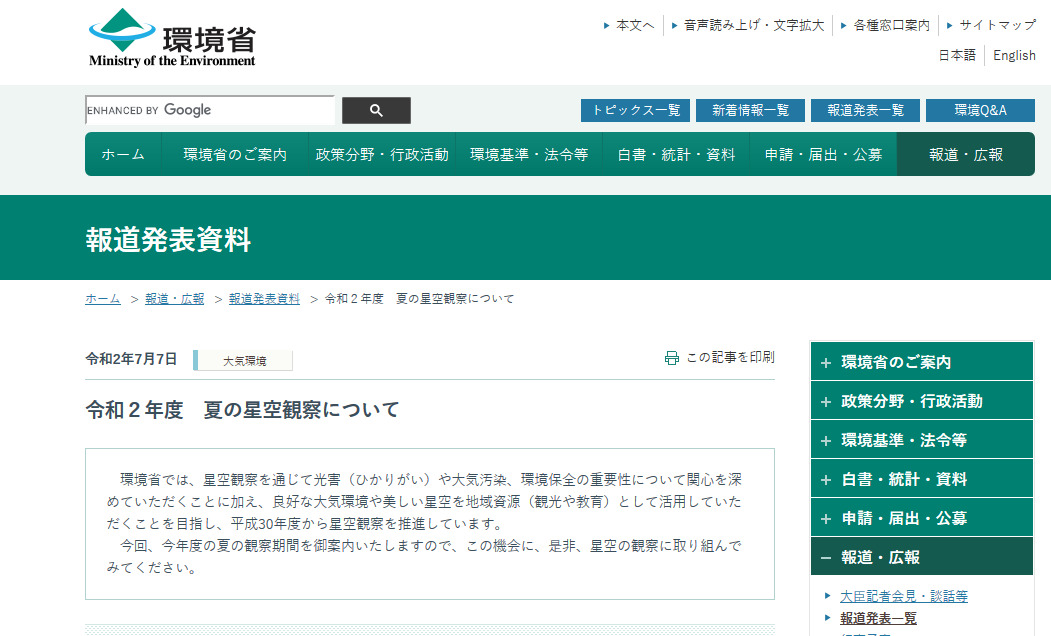Click the printer icon to print article

[672, 358]
